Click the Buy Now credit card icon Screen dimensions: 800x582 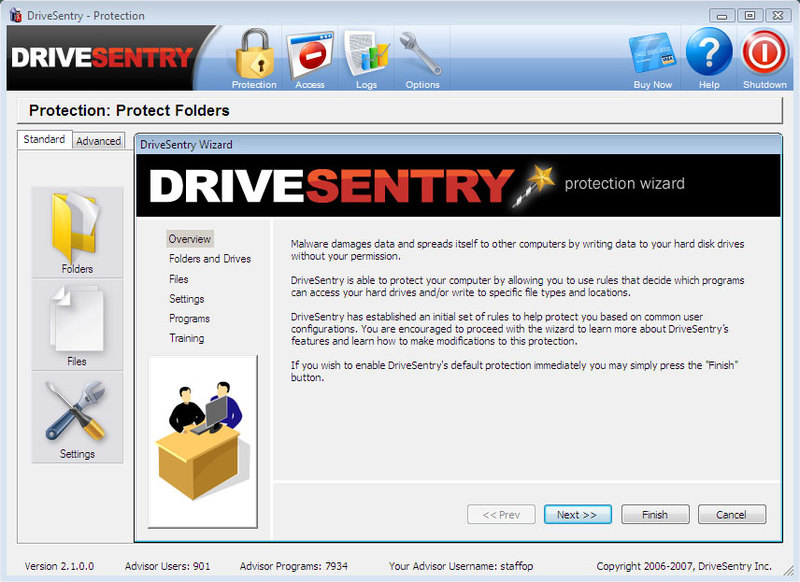pyautogui.click(x=653, y=59)
